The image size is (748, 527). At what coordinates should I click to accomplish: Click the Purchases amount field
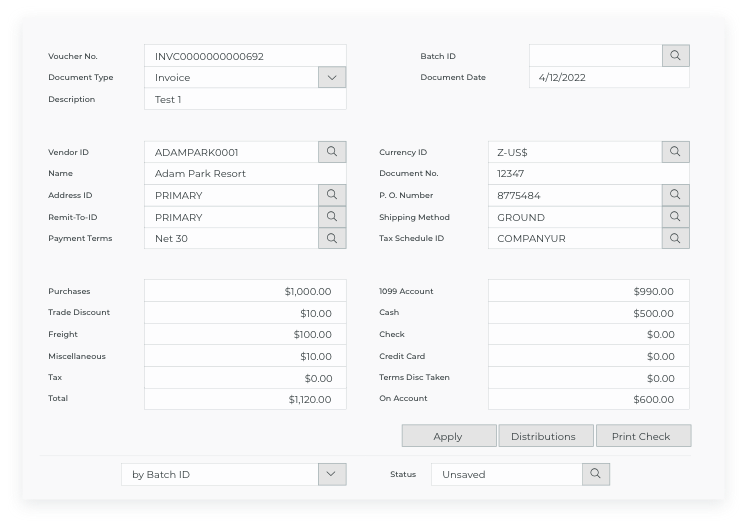click(x=245, y=291)
